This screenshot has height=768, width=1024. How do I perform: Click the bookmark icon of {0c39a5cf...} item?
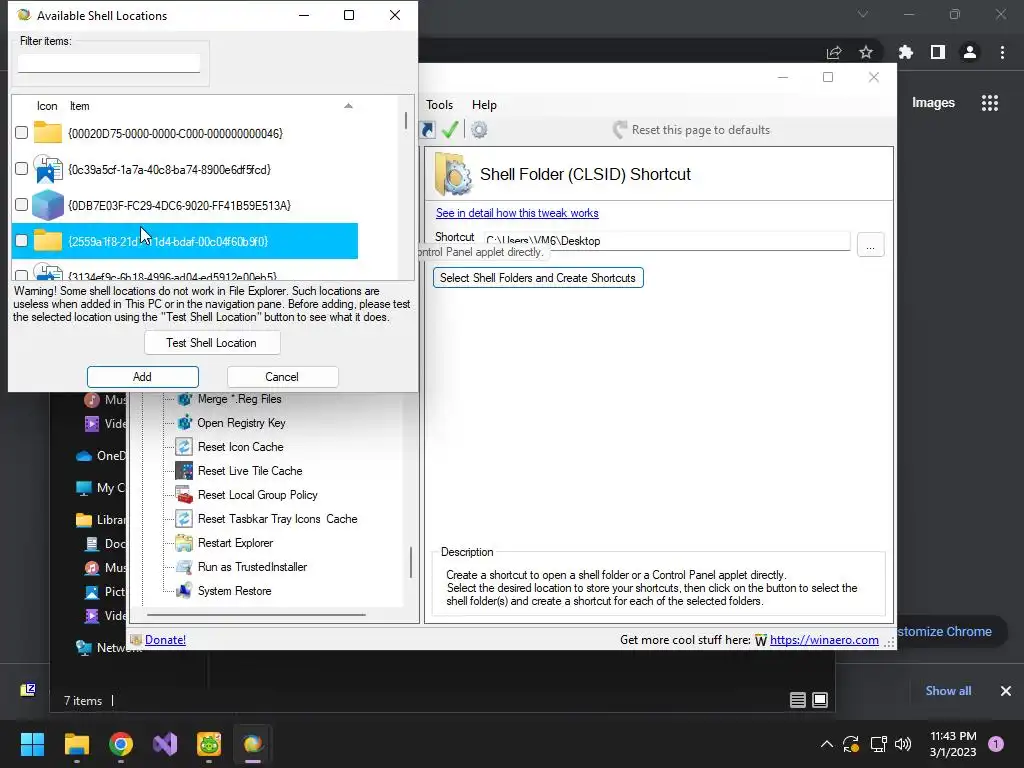(x=48, y=169)
